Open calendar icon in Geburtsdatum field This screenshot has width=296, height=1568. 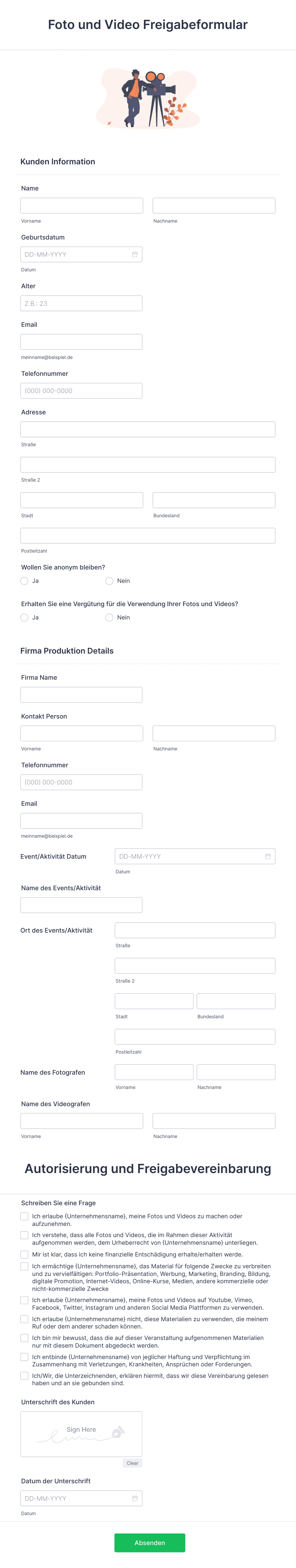click(x=135, y=254)
